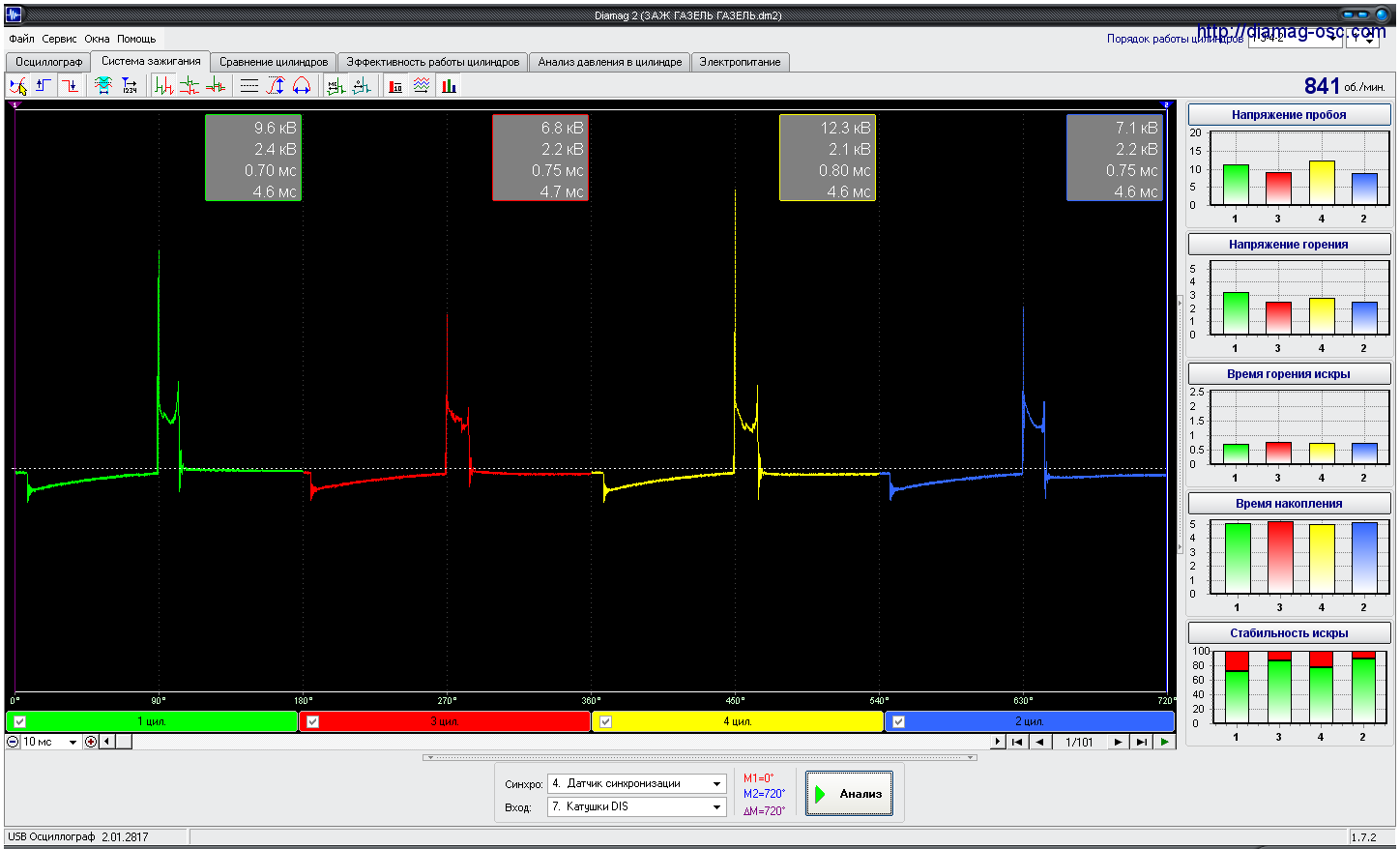Switch to Система зажигания tab
The image size is (1400, 849).
[x=151, y=61]
